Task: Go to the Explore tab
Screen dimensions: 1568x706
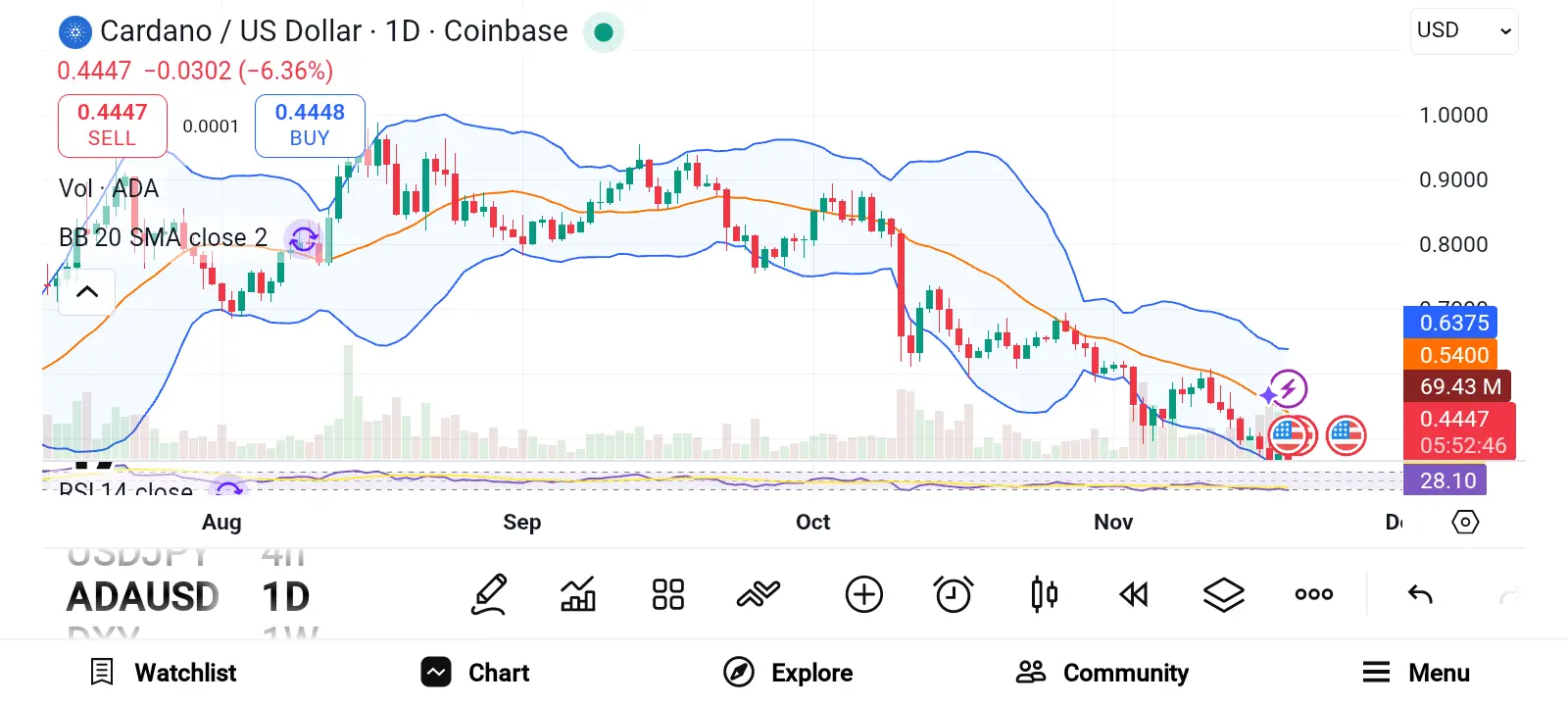Action: 789,673
